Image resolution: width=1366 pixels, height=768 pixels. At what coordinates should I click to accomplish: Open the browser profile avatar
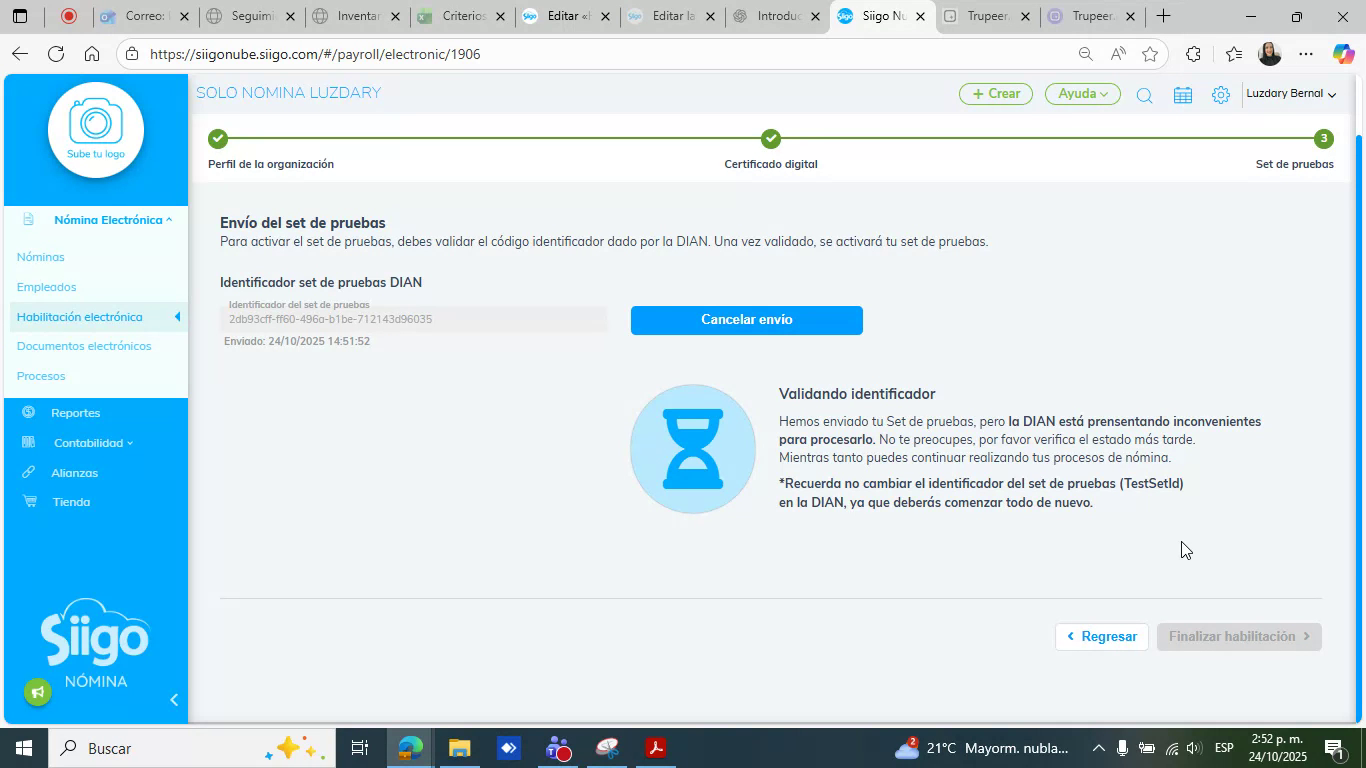point(1269,54)
